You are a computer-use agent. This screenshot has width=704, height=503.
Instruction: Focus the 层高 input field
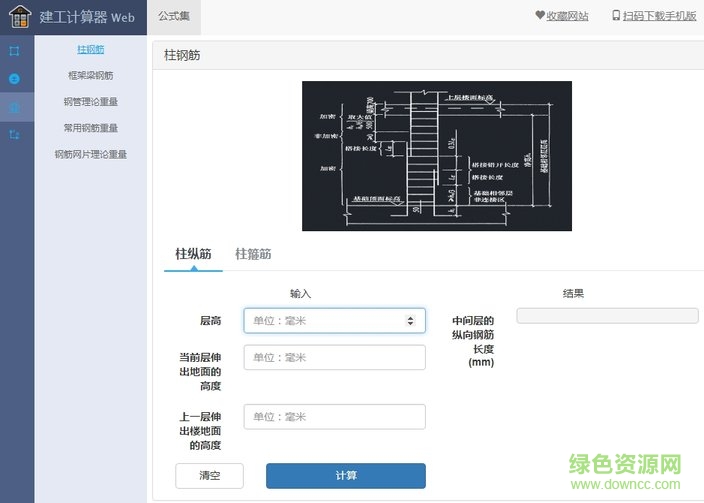[x=334, y=321]
